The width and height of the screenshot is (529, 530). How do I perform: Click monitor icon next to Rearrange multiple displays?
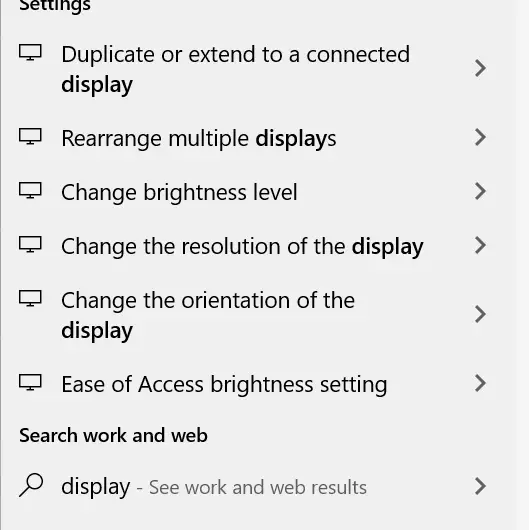pyautogui.click(x=30, y=136)
